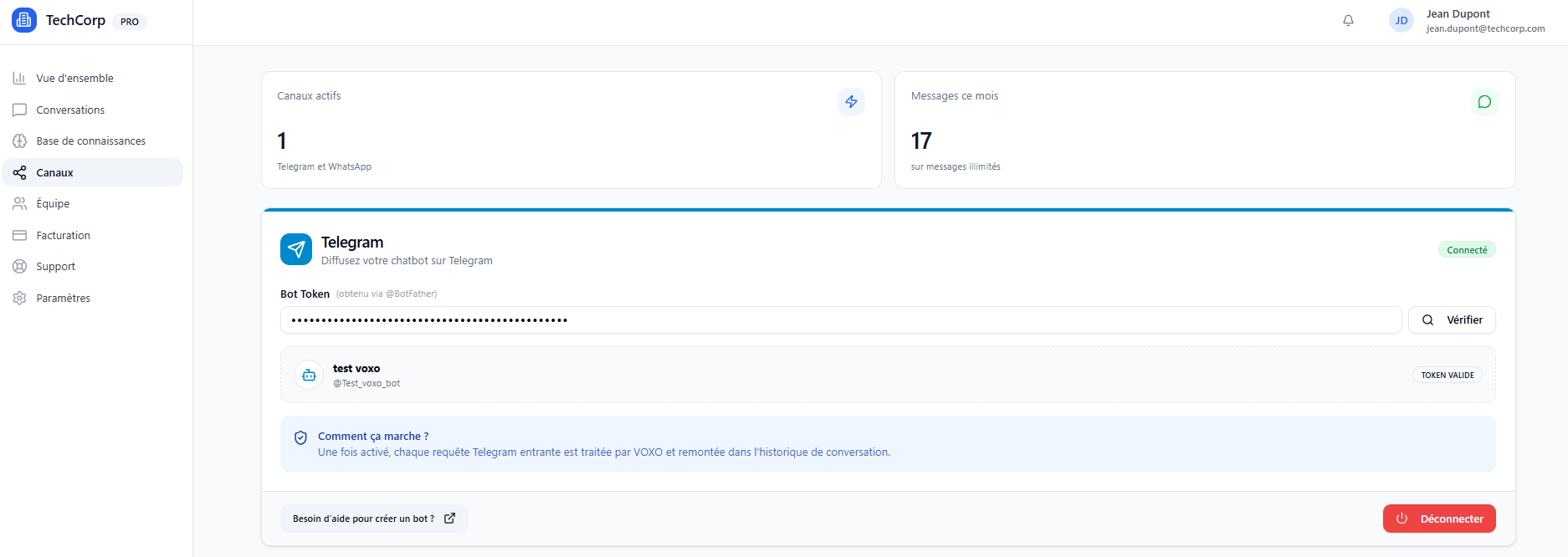Open Vue d'ensemble in the sidebar
The image size is (1568, 557).
click(93, 79)
